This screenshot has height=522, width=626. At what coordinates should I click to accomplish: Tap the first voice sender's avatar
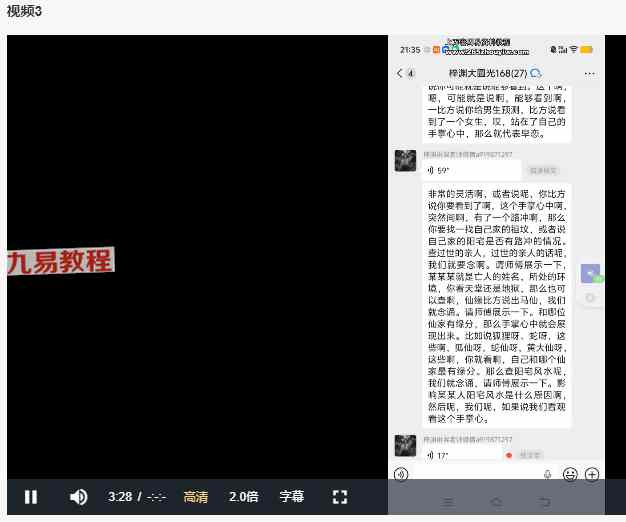pyautogui.click(x=406, y=161)
